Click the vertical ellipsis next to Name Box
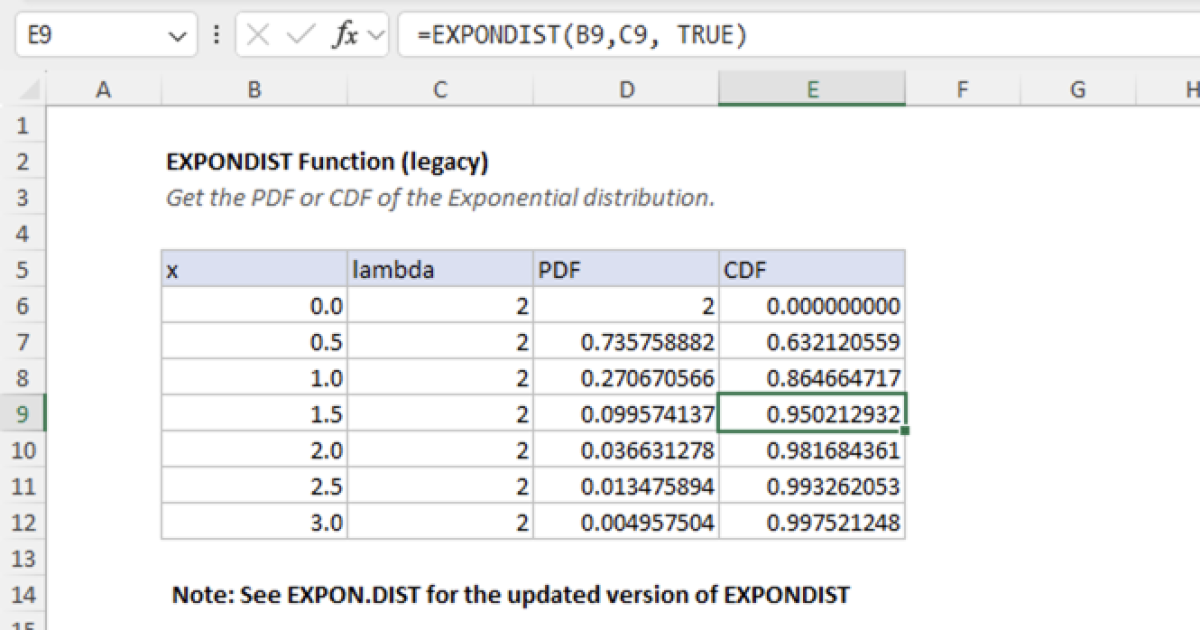 coord(216,34)
